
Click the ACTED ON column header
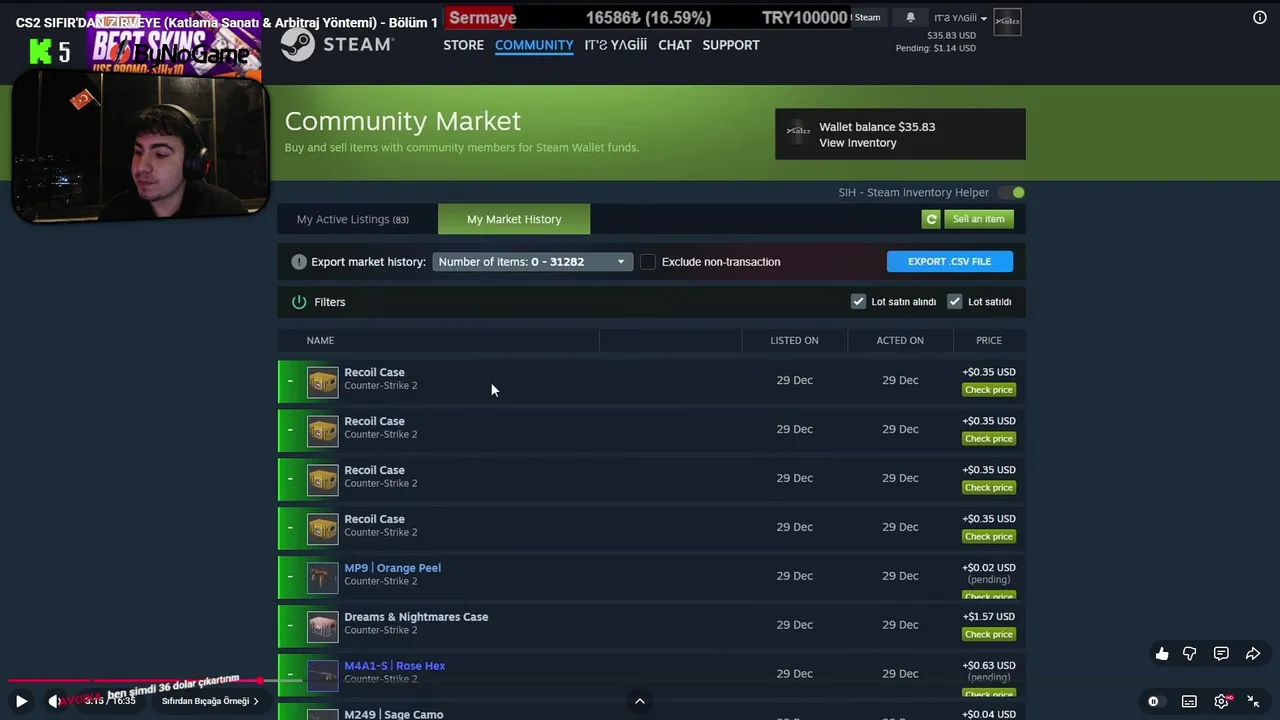coord(900,340)
